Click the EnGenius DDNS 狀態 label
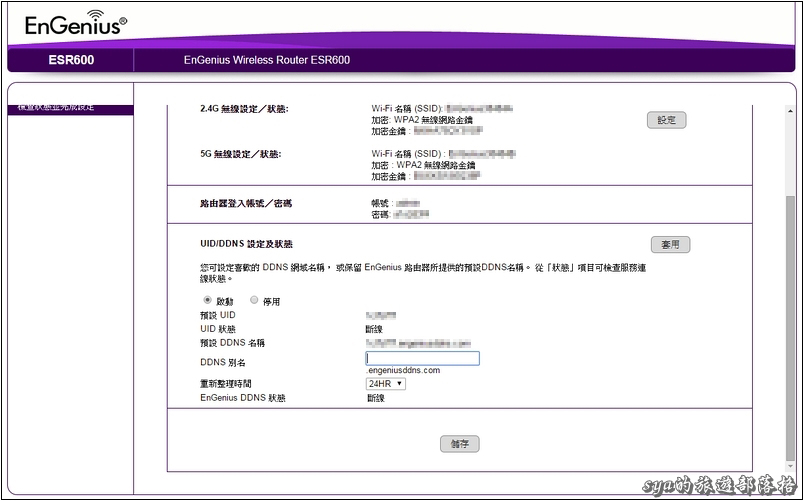This screenshot has height=501, width=804. [x=243, y=398]
